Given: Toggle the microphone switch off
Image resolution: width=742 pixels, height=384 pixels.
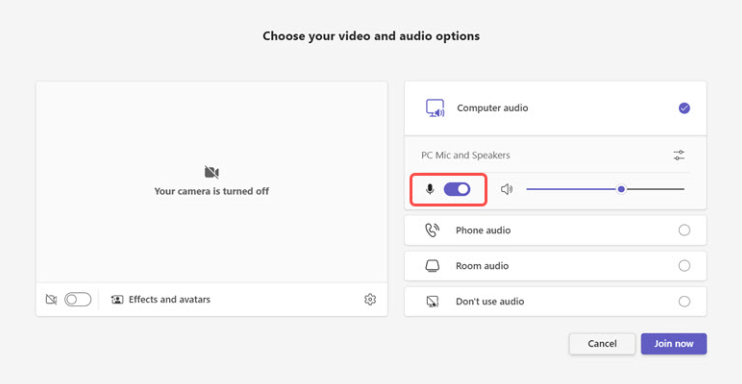Looking at the screenshot, I should (x=457, y=189).
